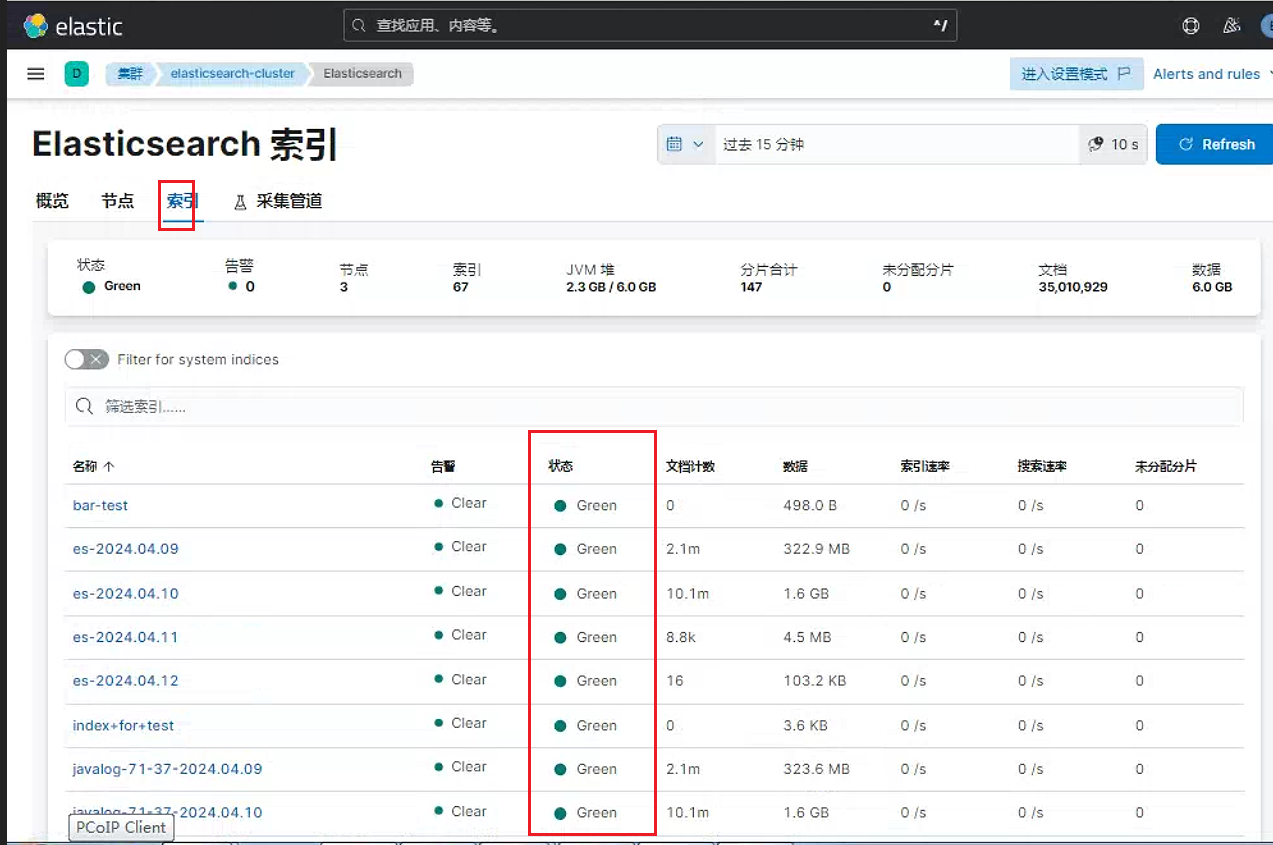Click the Elastic logo
1273x845 pixels.
pyautogui.click(x=73, y=25)
